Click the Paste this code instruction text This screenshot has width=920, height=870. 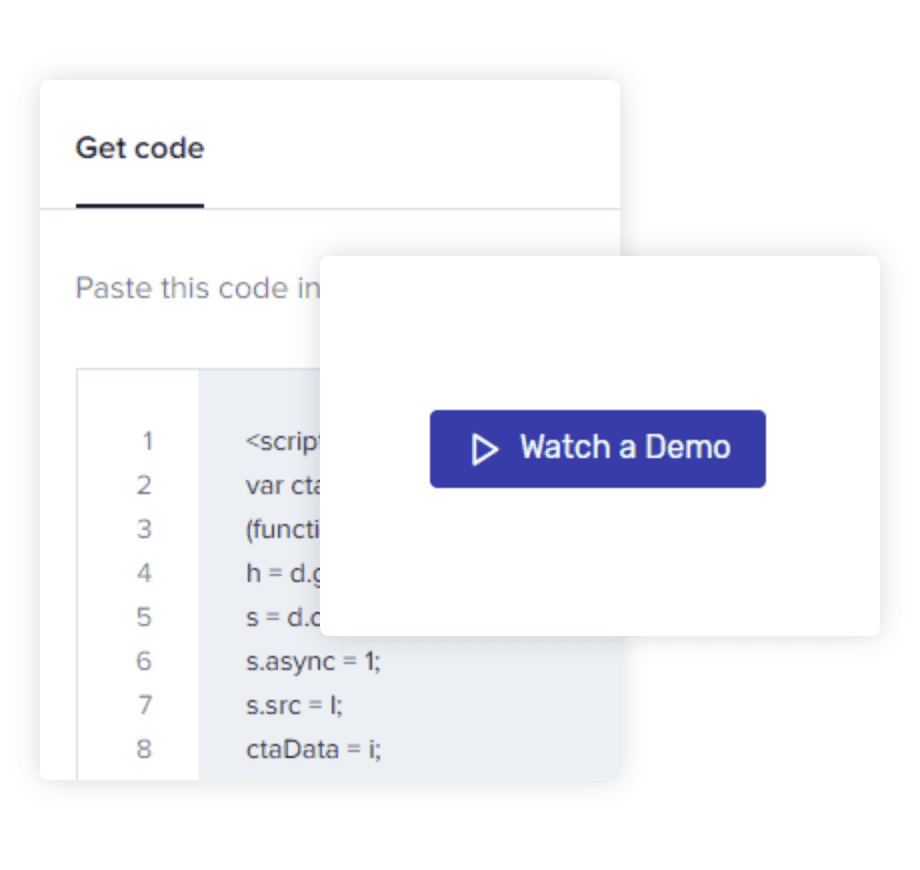click(198, 288)
